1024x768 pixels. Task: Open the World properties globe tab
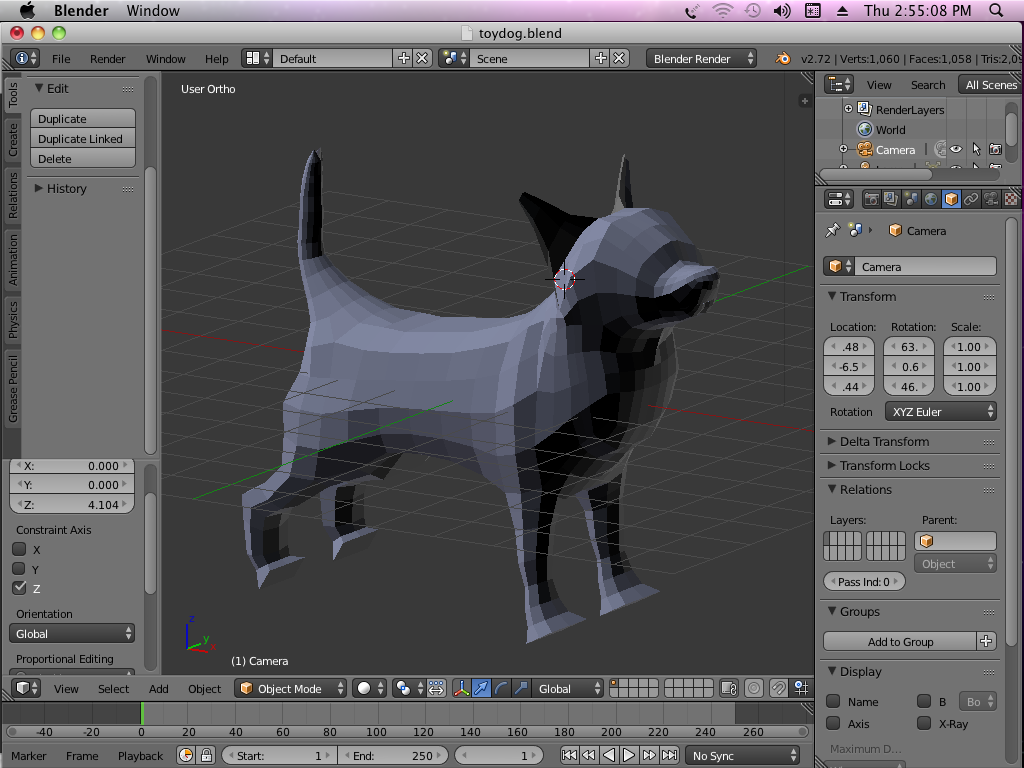click(x=931, y=199)
